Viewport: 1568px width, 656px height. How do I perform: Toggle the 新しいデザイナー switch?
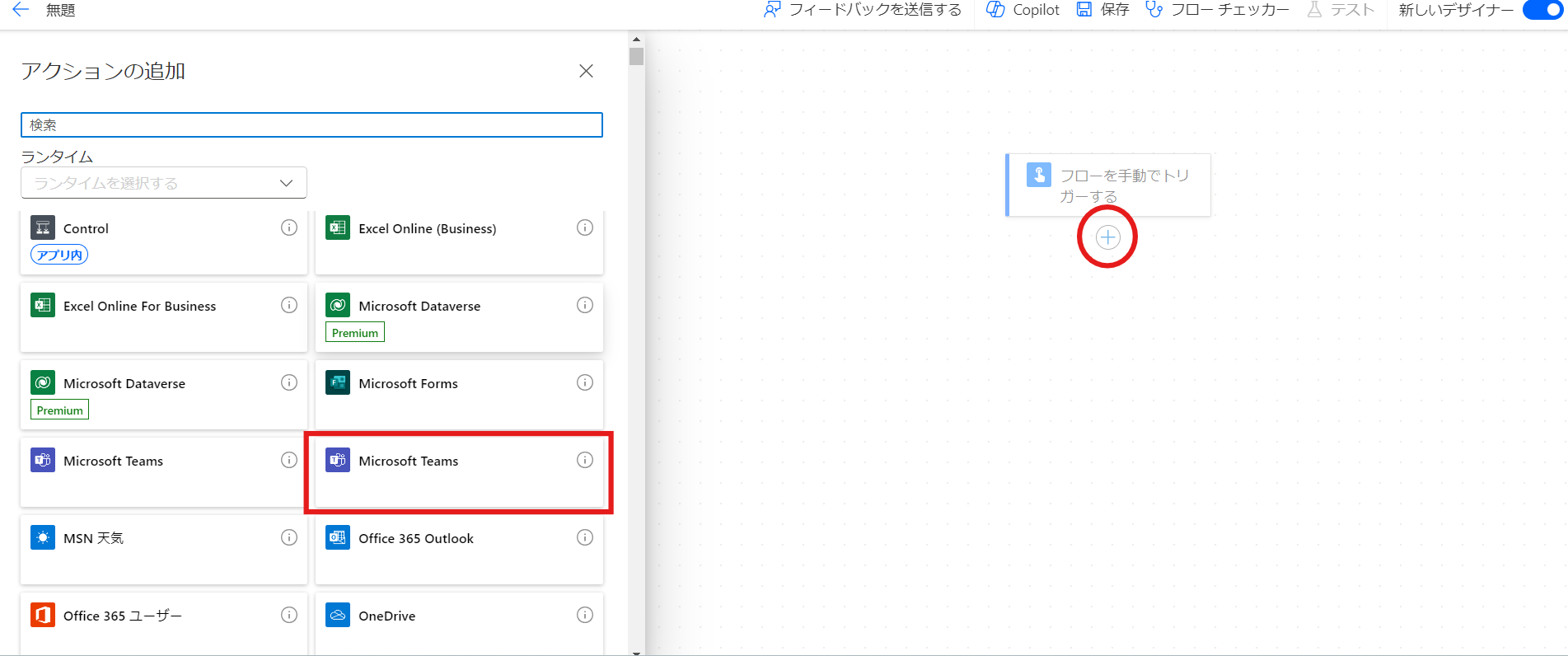(1542, 10)
